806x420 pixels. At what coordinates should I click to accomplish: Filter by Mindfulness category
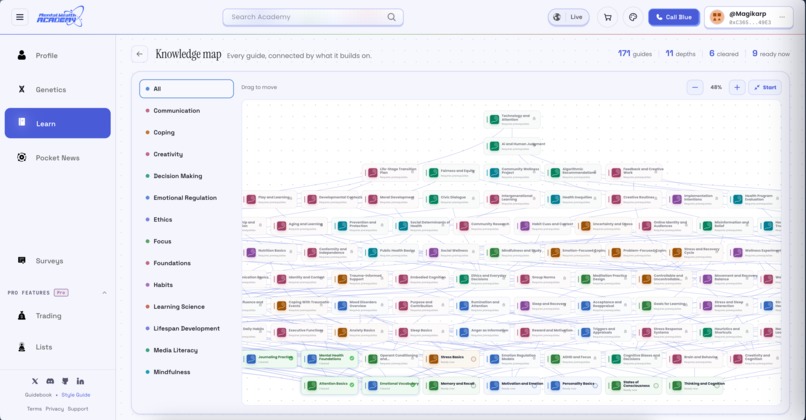[x=186, y=372]
